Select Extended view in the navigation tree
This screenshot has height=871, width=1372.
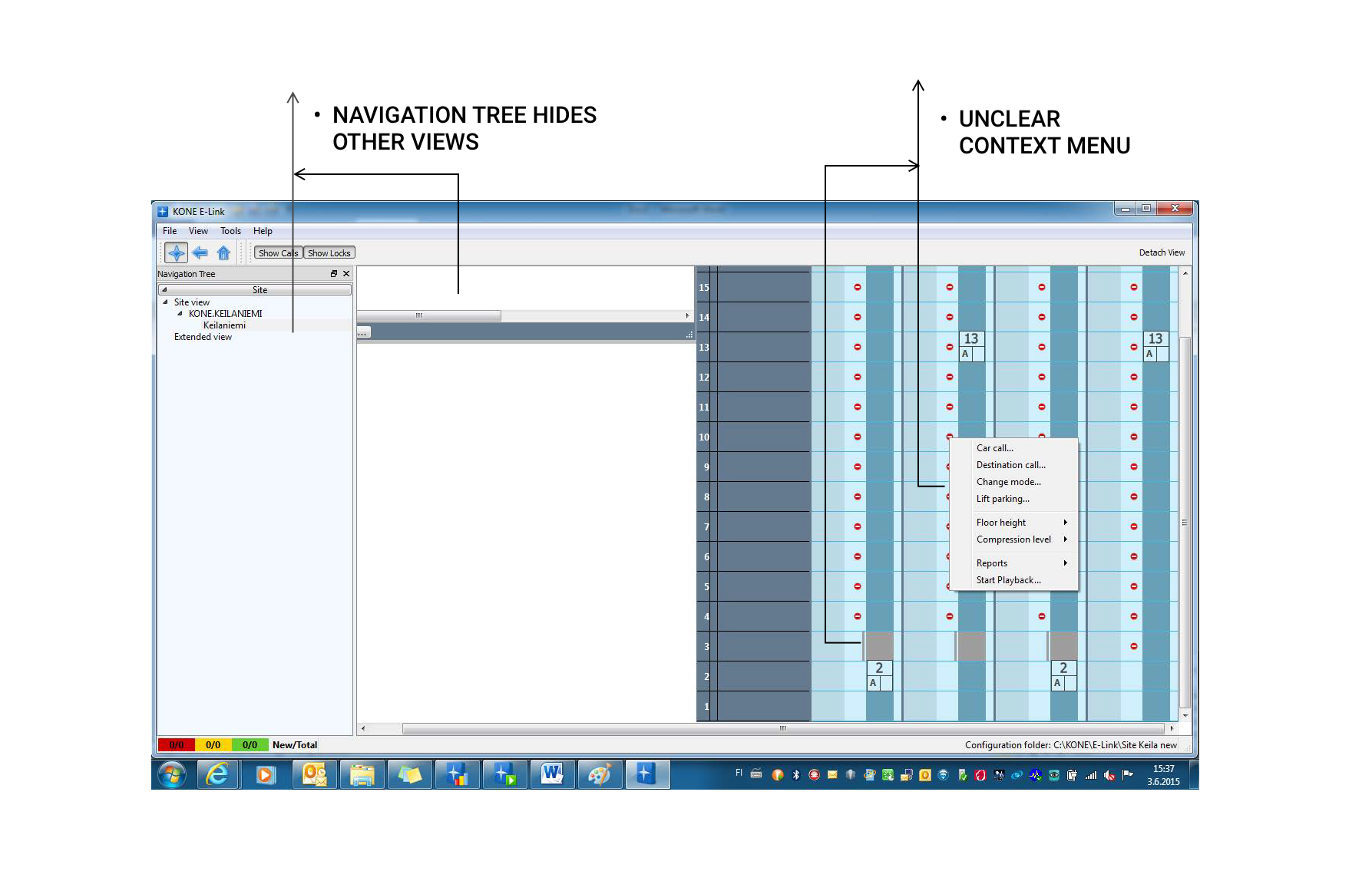click(x=203, y=337)
